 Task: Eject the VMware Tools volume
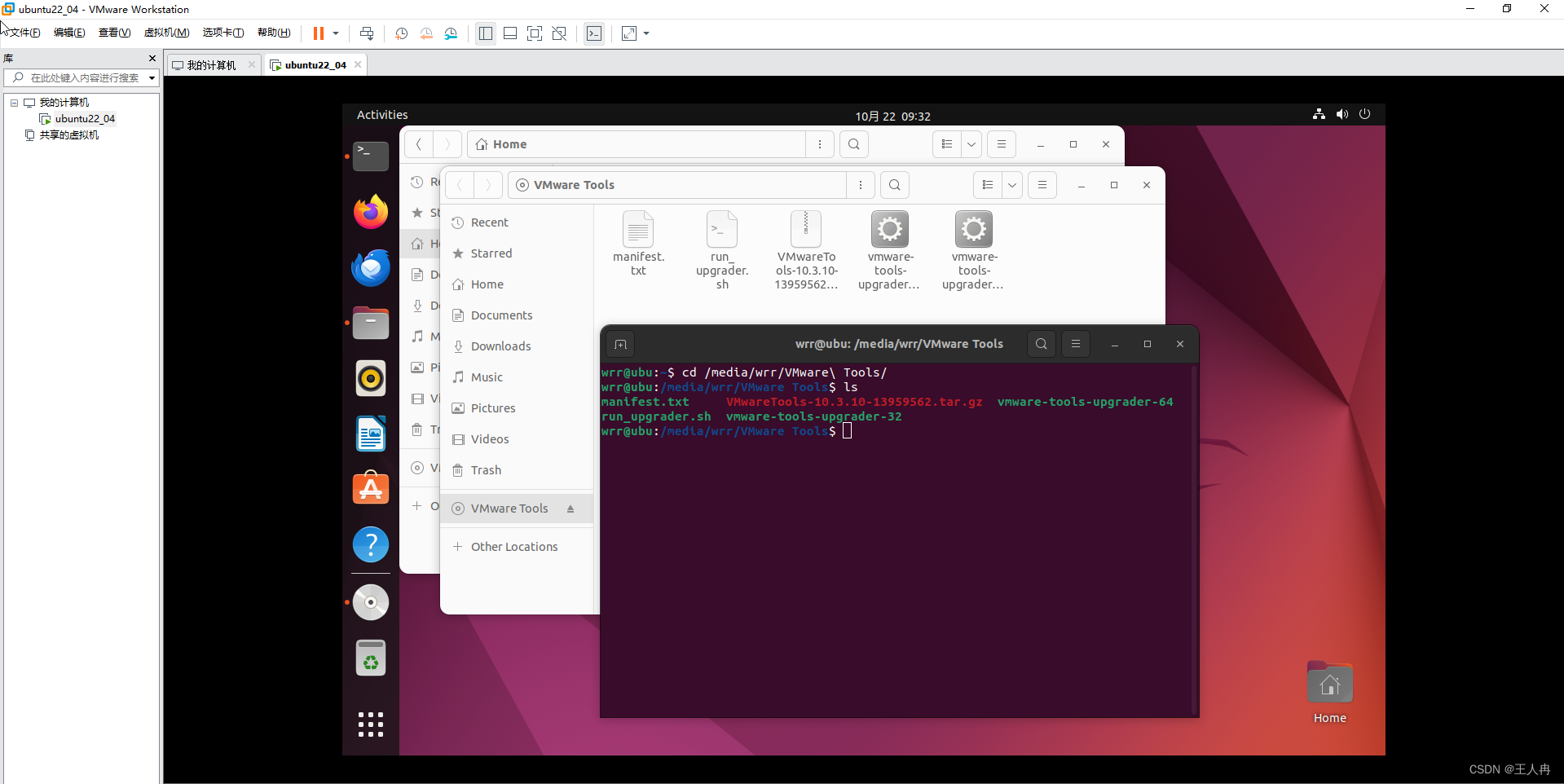(x=571, y=509)
